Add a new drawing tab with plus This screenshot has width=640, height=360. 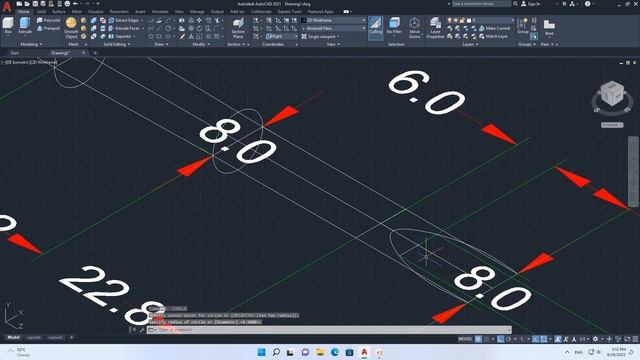click(95, 53)
